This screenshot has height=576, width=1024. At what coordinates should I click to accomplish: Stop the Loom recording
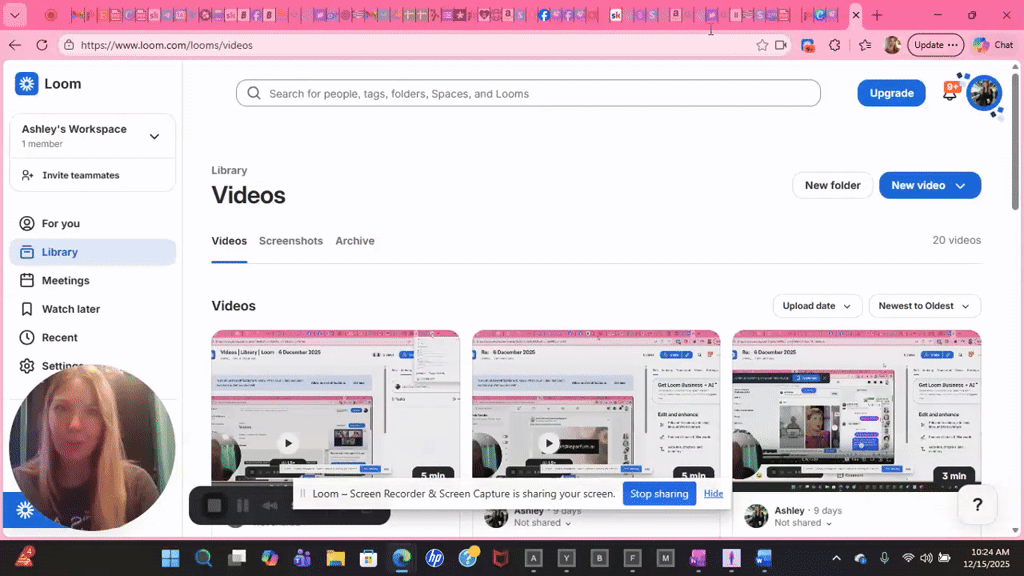tap(214, 505)
